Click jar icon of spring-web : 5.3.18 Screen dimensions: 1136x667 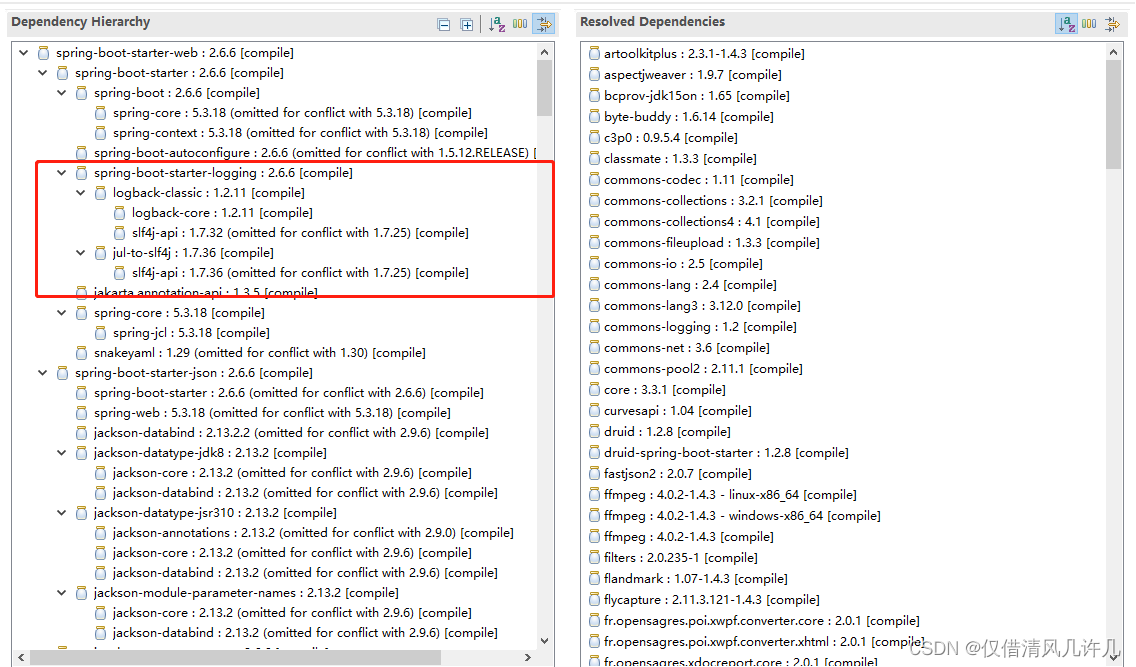[x=82, y=413]
